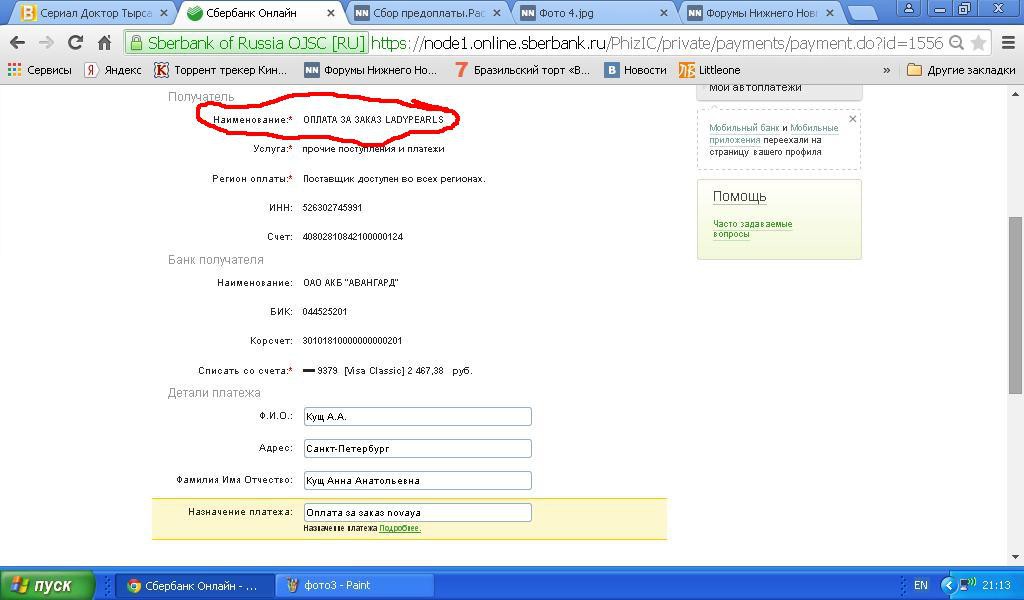Switch to фото3 - Paint taskbar button
The height and width of the screenshot is (600, 1024).
pyautogui.click(x=354, y=586)
